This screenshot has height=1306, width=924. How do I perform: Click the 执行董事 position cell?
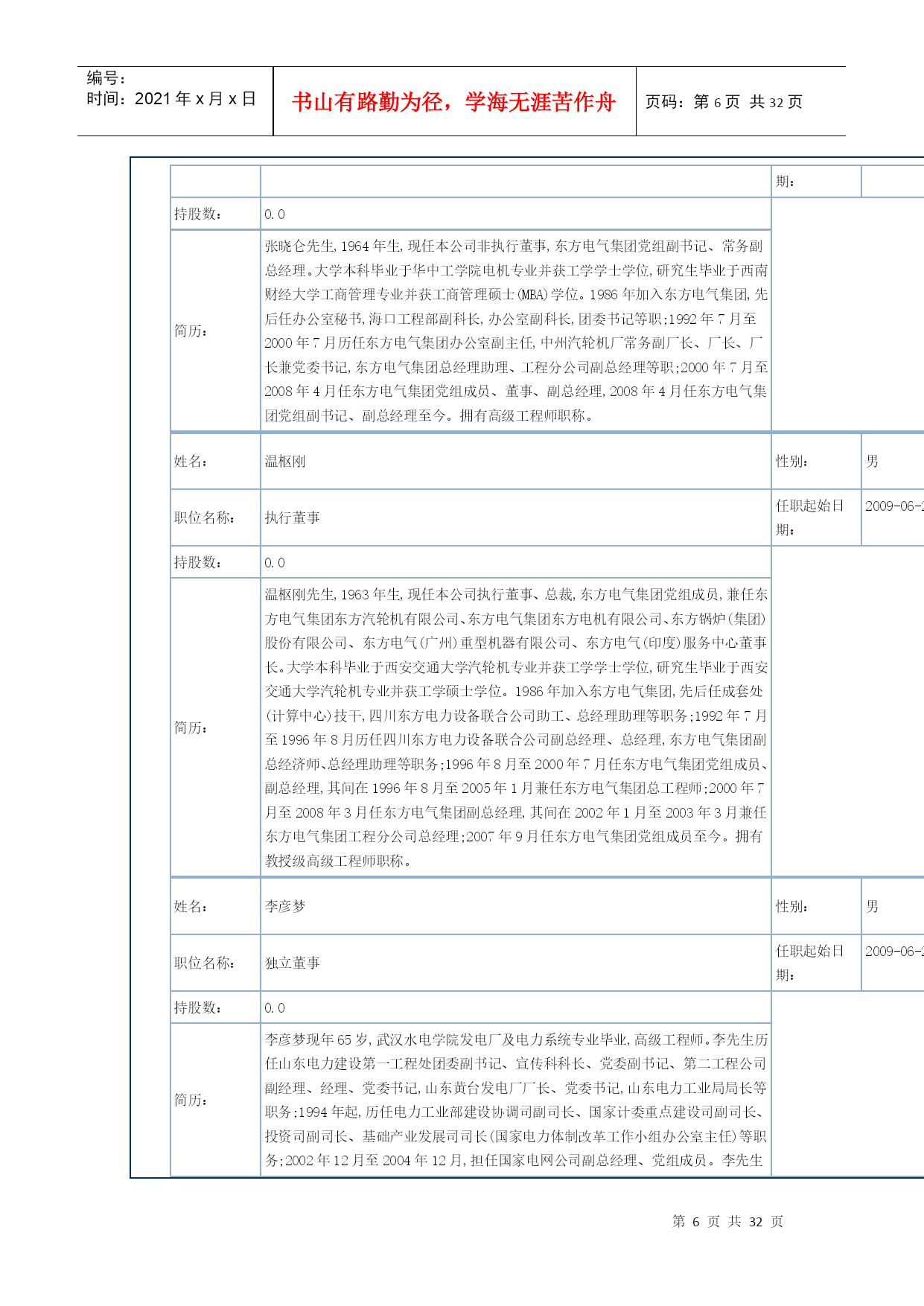click(x=293, y=517)
